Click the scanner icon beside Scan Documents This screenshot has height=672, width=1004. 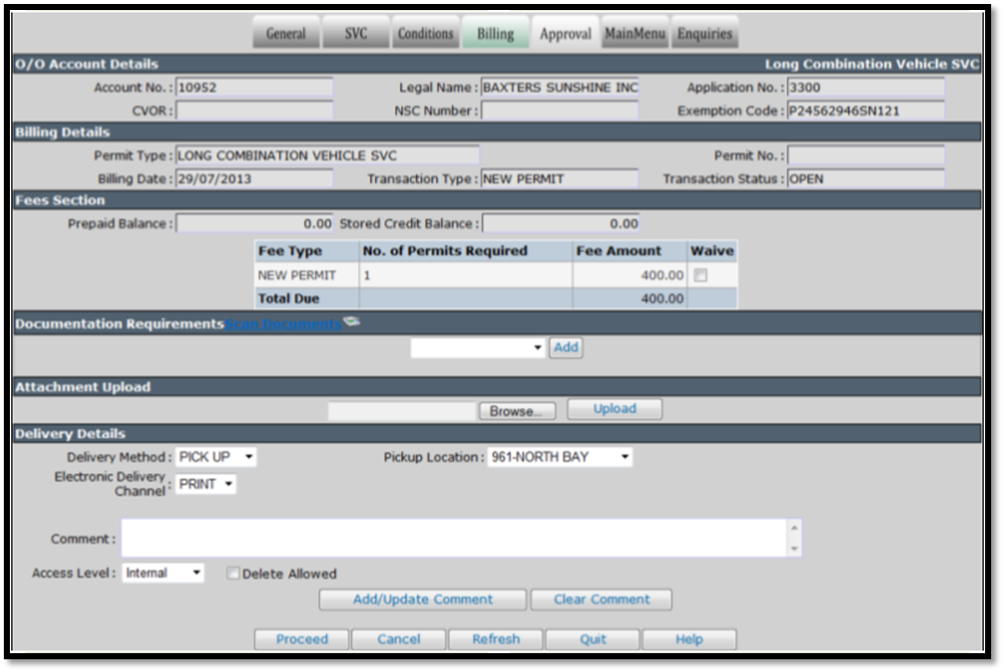pos(352,322)
